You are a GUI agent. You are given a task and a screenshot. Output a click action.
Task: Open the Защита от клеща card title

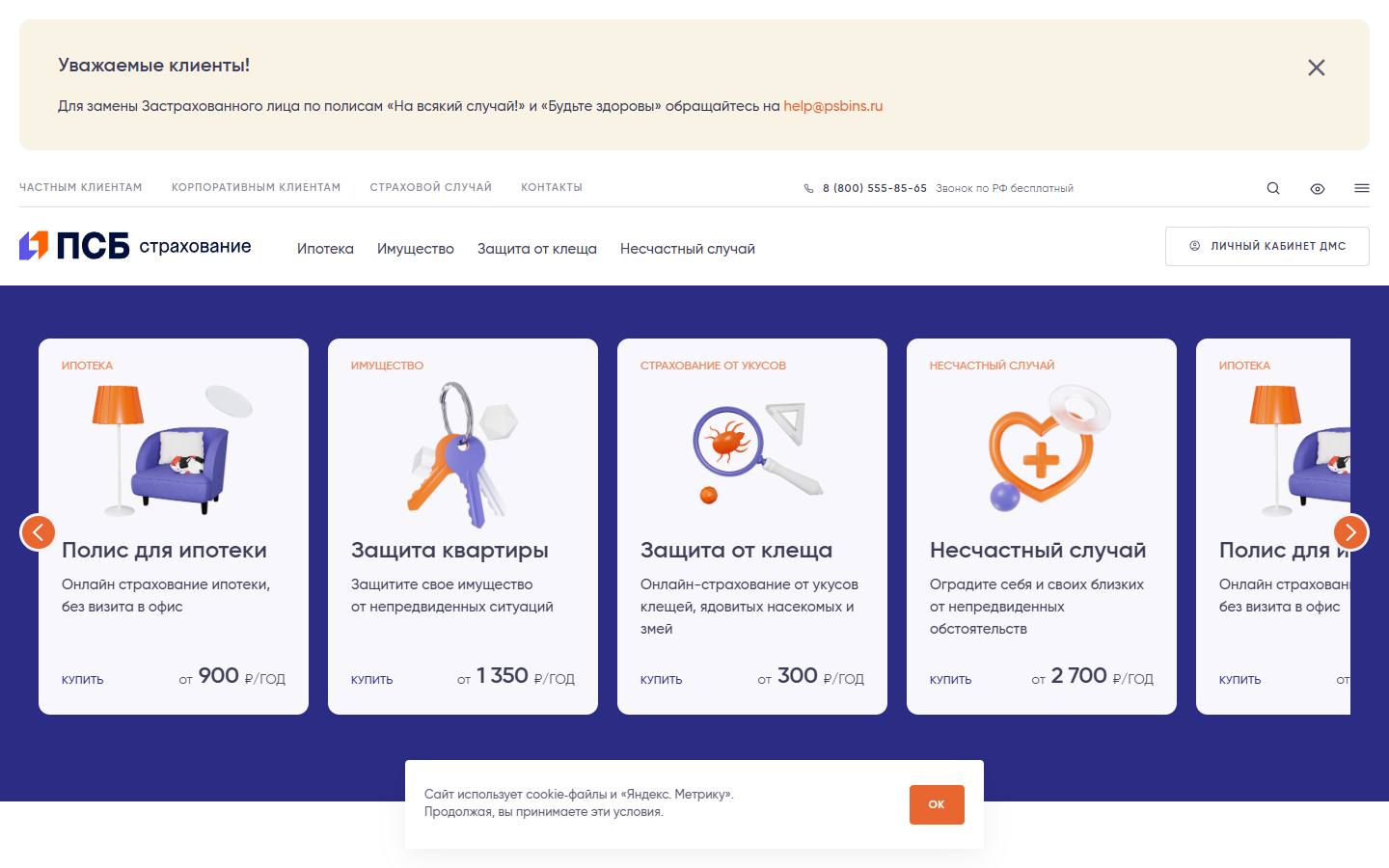tap(736, 550)
